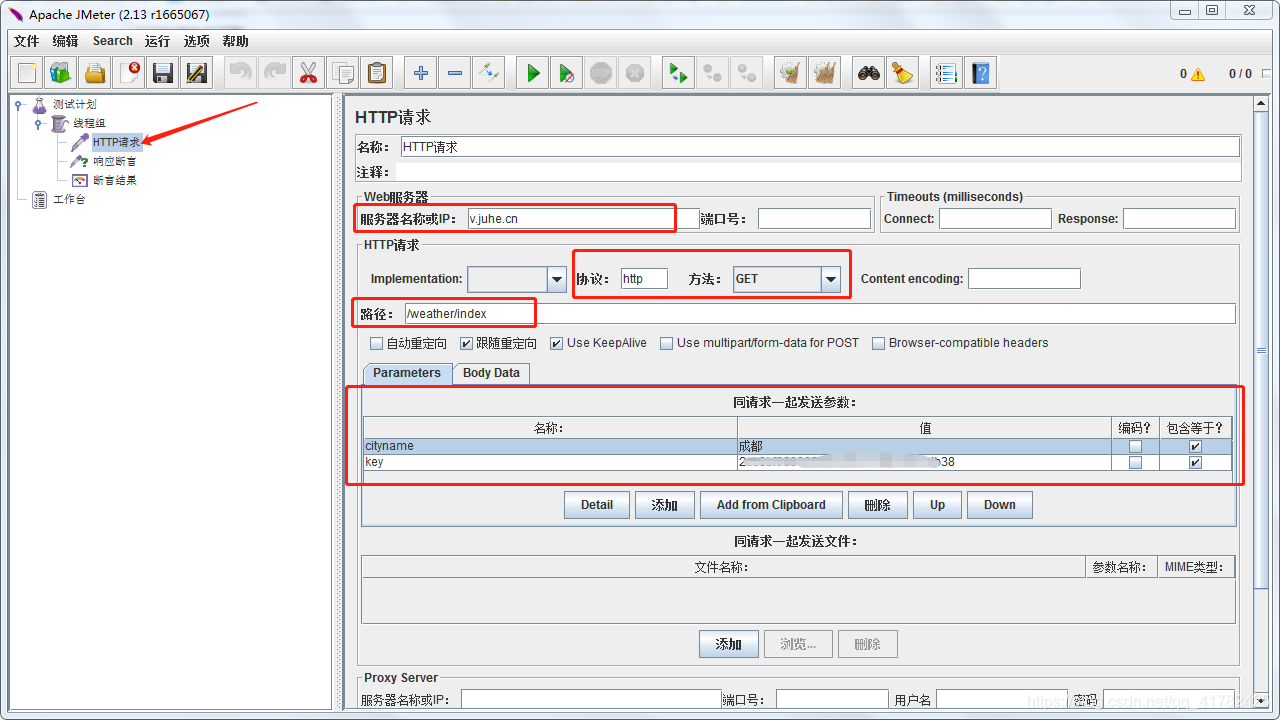Open the Templates toolbar icon
Viewport: 1280px width, 720px height.
coord(61,73)
